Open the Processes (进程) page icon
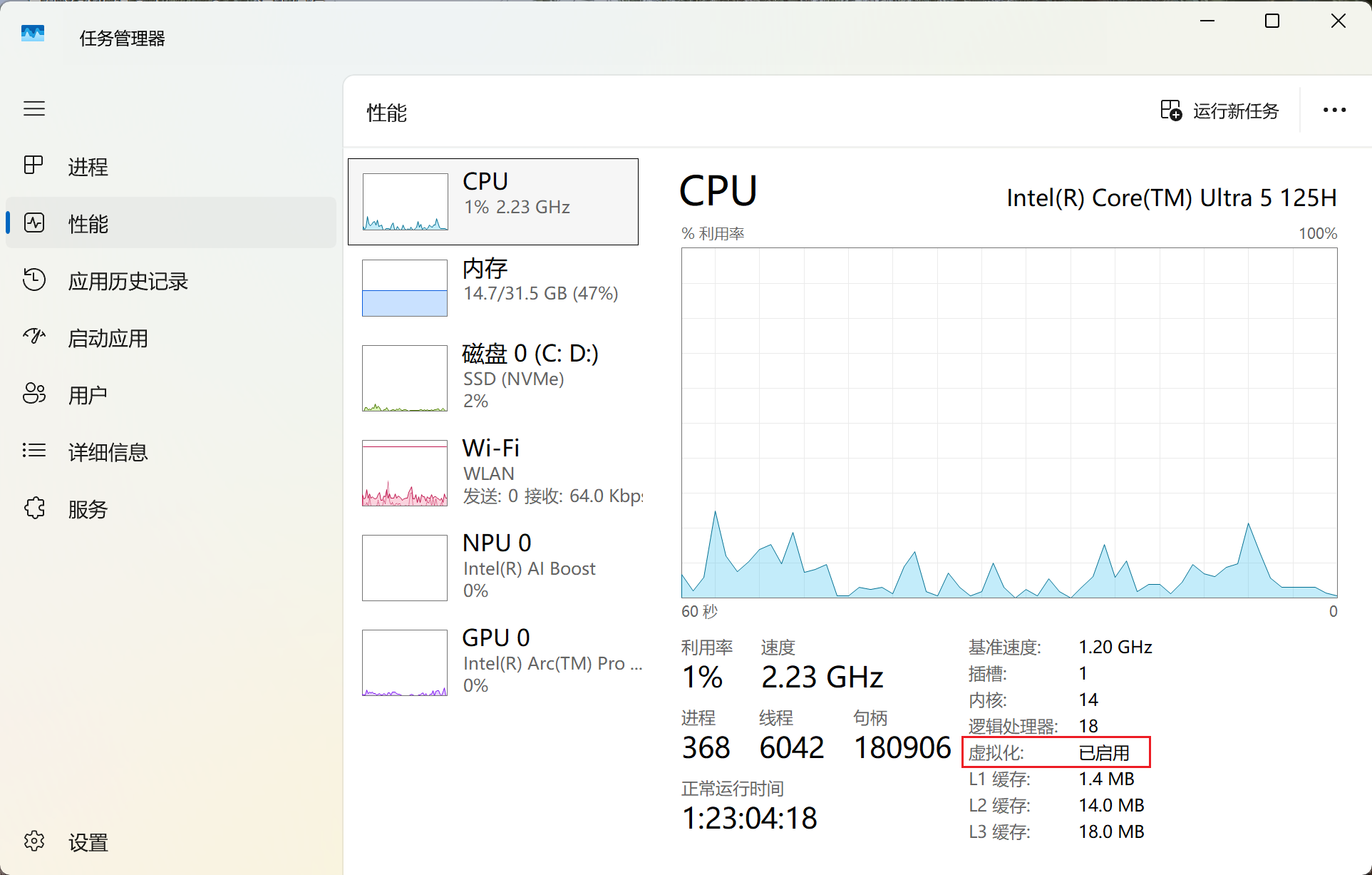Image resolution: width=1372 pixels, height=875 pixels. tap(34, 165)
